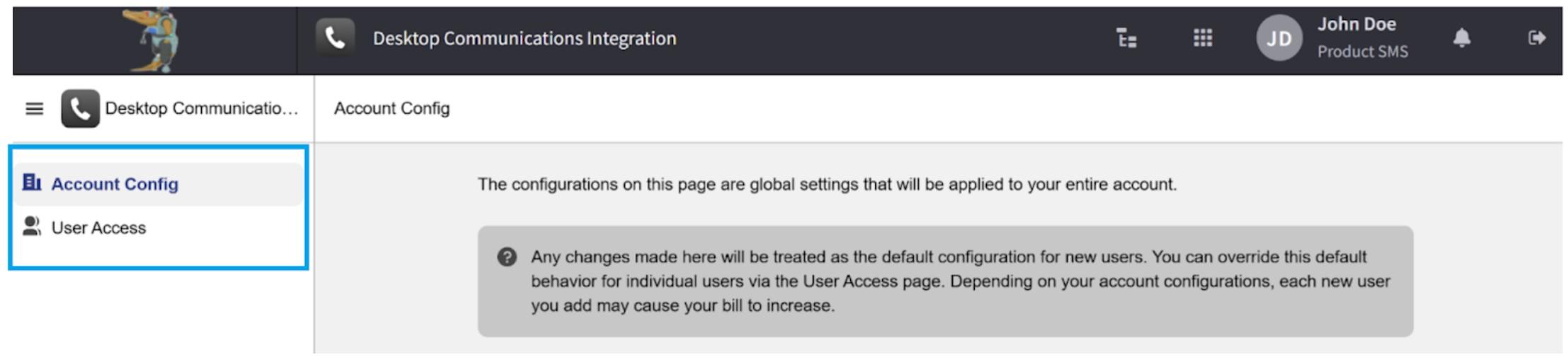1568x362 pixels.
Task: Click the phone icon in the top header
Action: [x=335, y=38]
